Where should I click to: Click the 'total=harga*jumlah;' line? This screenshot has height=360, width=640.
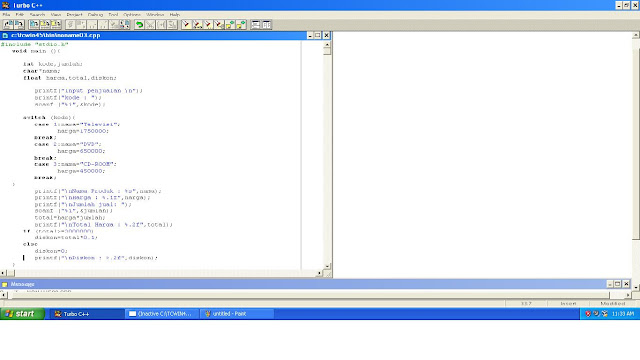tap(70, 218)
